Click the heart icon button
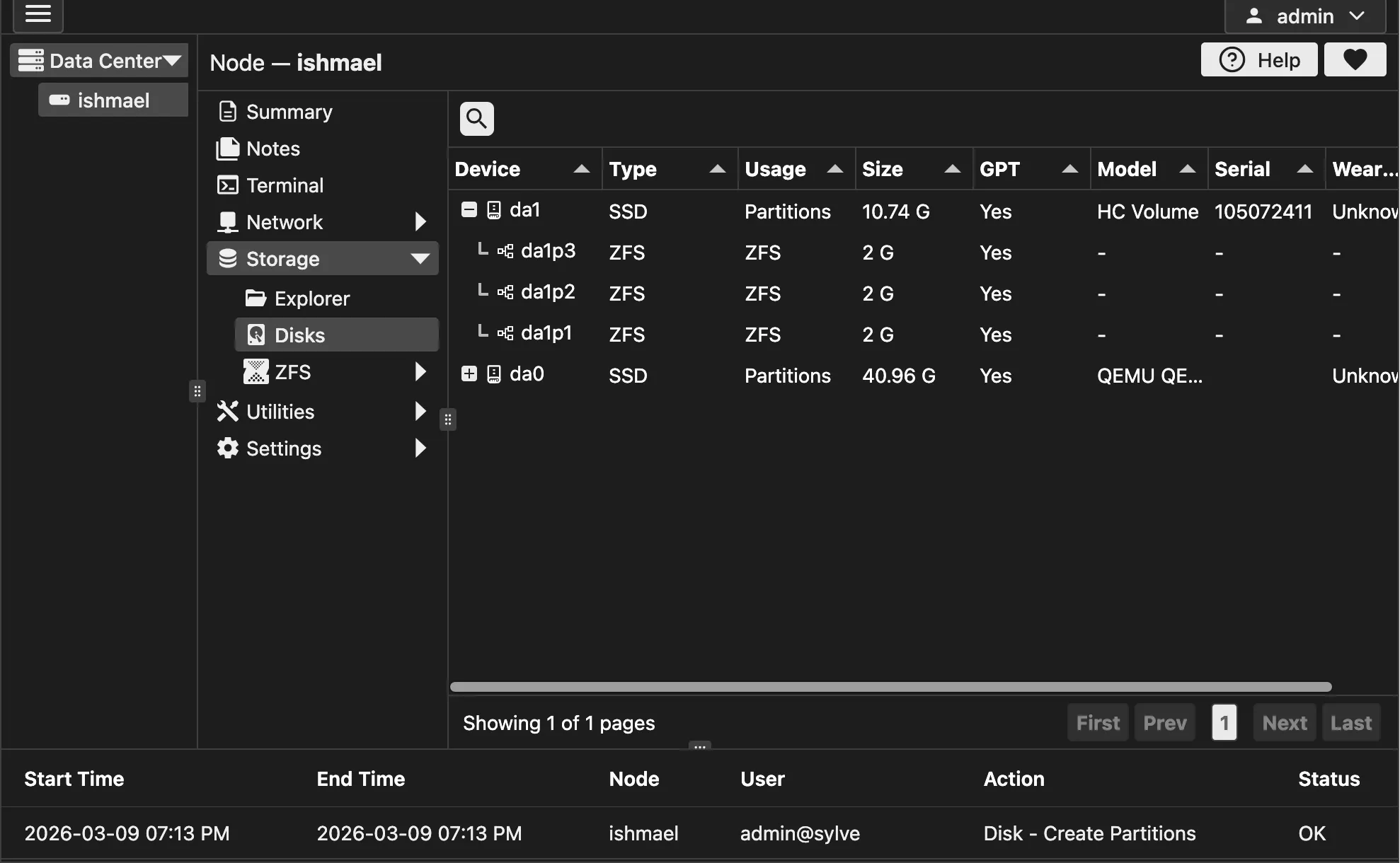The width and height of the screenshot is (1400, 863). click(1355, 59)
